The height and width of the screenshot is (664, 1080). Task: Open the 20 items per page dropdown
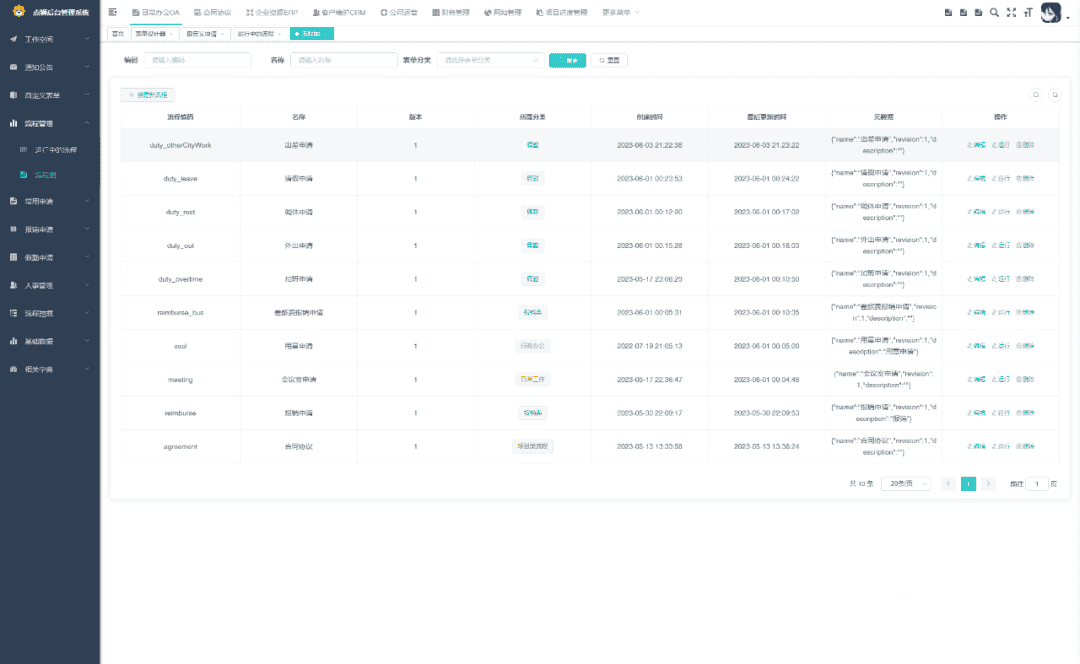coord(906,484)
